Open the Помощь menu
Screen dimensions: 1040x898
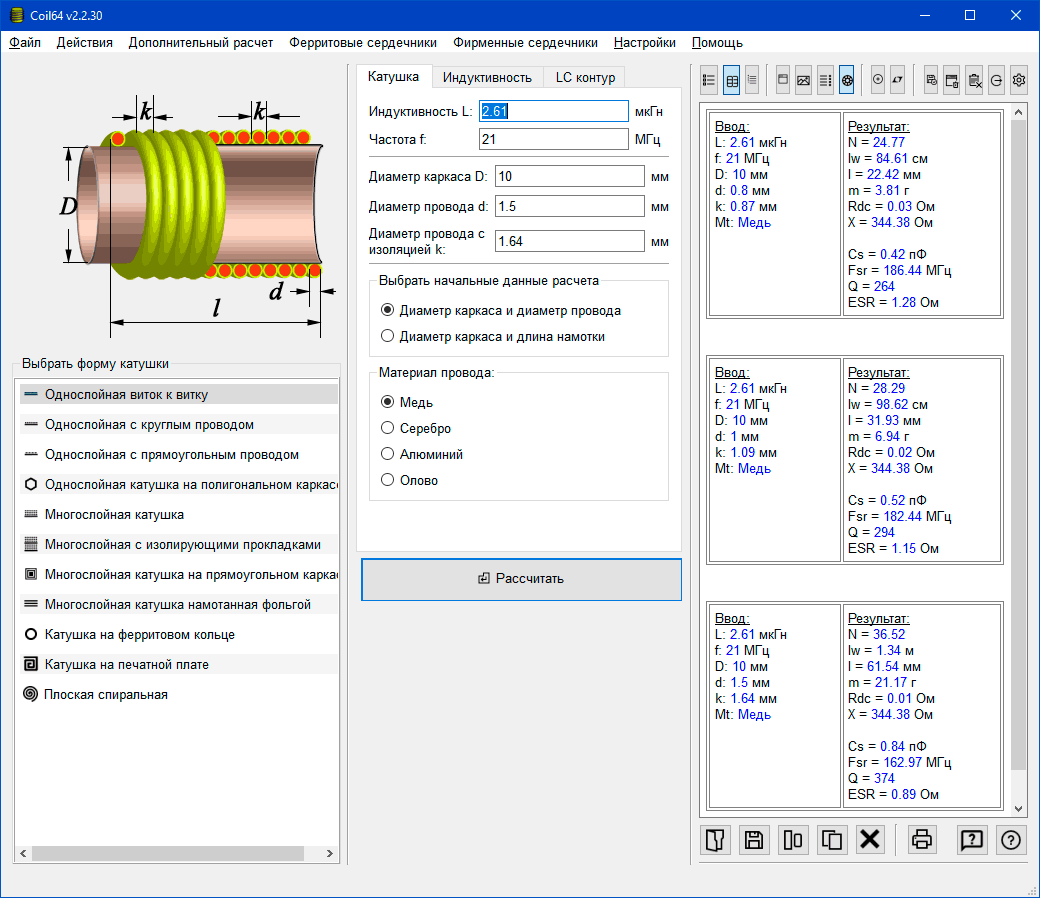click(x=717, y=42)
